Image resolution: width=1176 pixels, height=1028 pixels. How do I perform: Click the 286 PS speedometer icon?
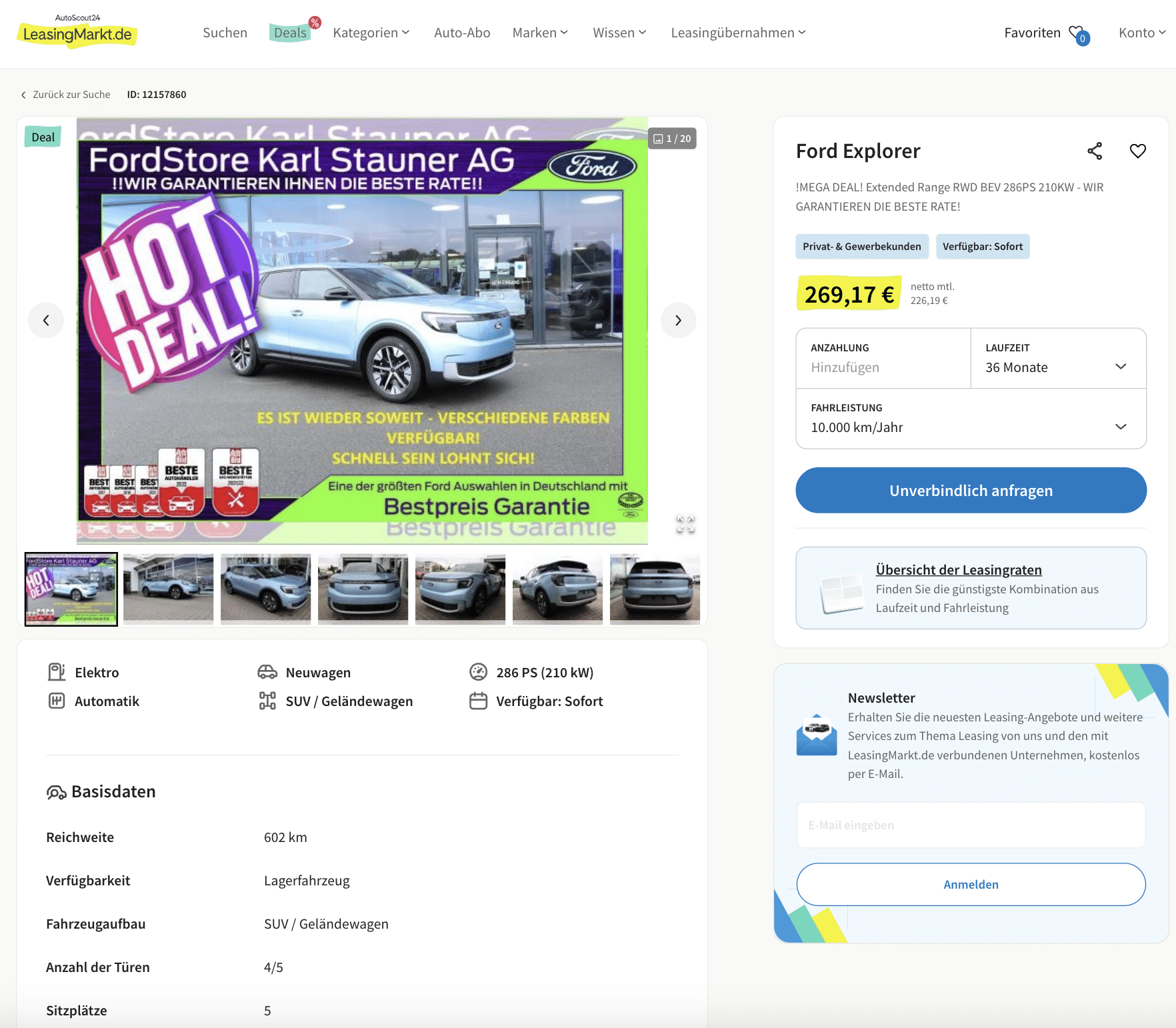click(479, 672)
